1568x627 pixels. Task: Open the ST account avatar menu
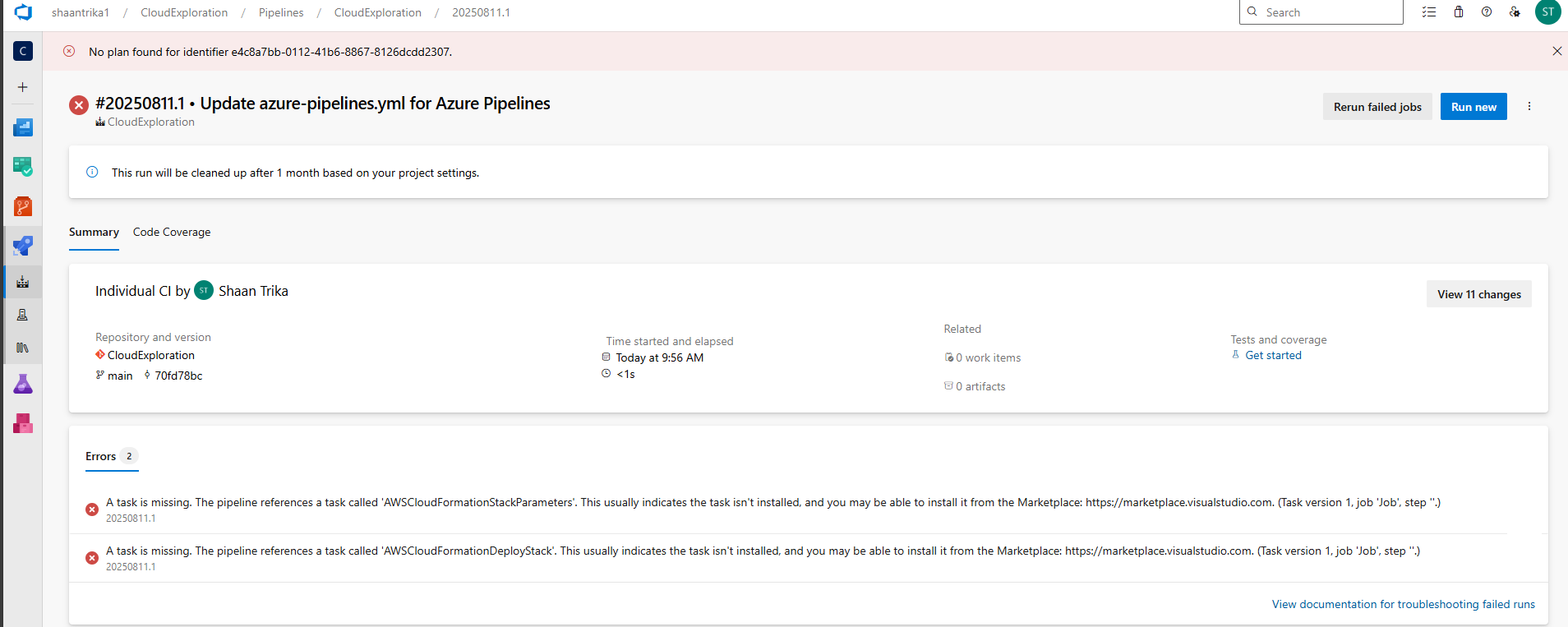[x=1548, y=12]
